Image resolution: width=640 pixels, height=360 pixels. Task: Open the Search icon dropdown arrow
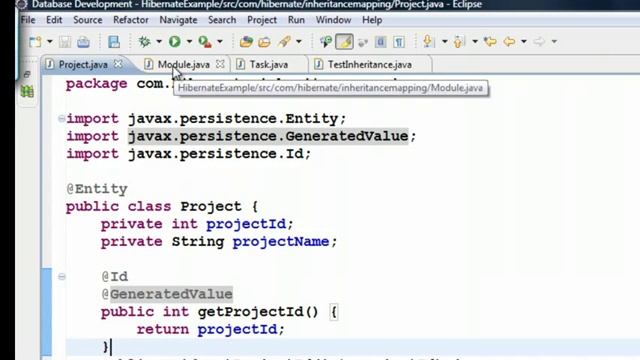[299, 42]
